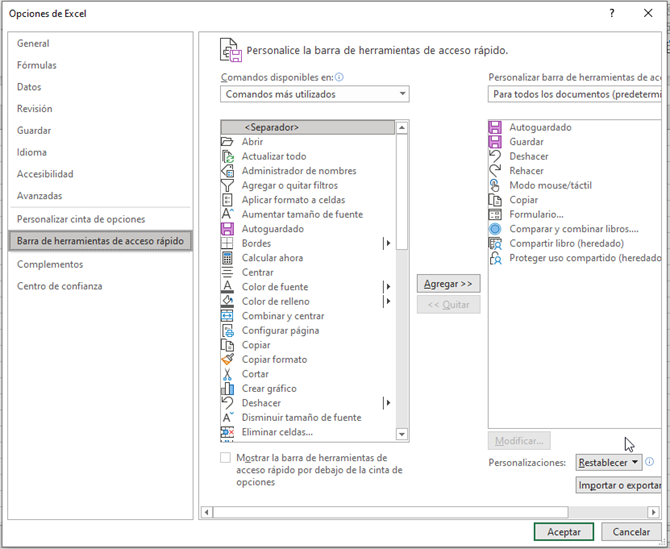Click the commands list scroll up arrow

point(402,127)
